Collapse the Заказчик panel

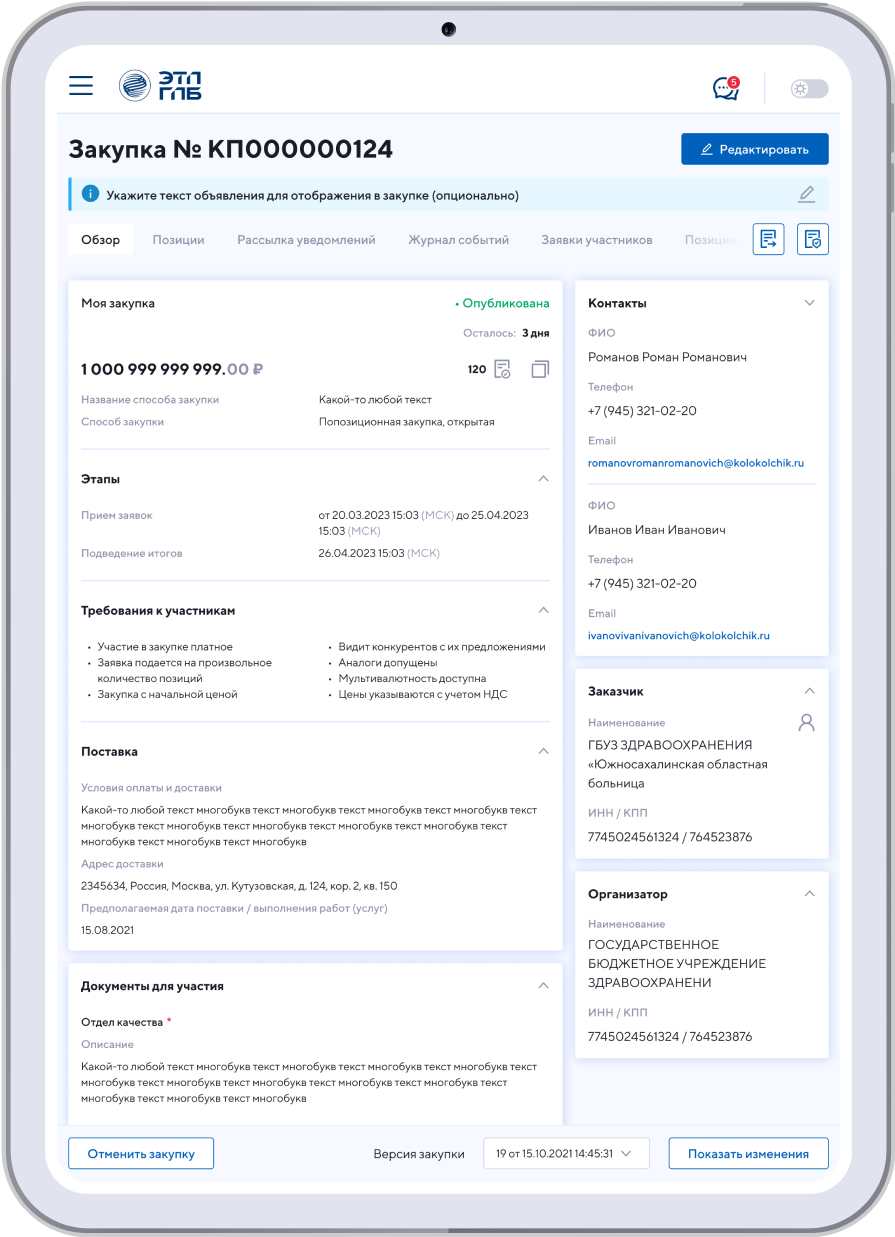pyautogui.click(x=810, y=691)
